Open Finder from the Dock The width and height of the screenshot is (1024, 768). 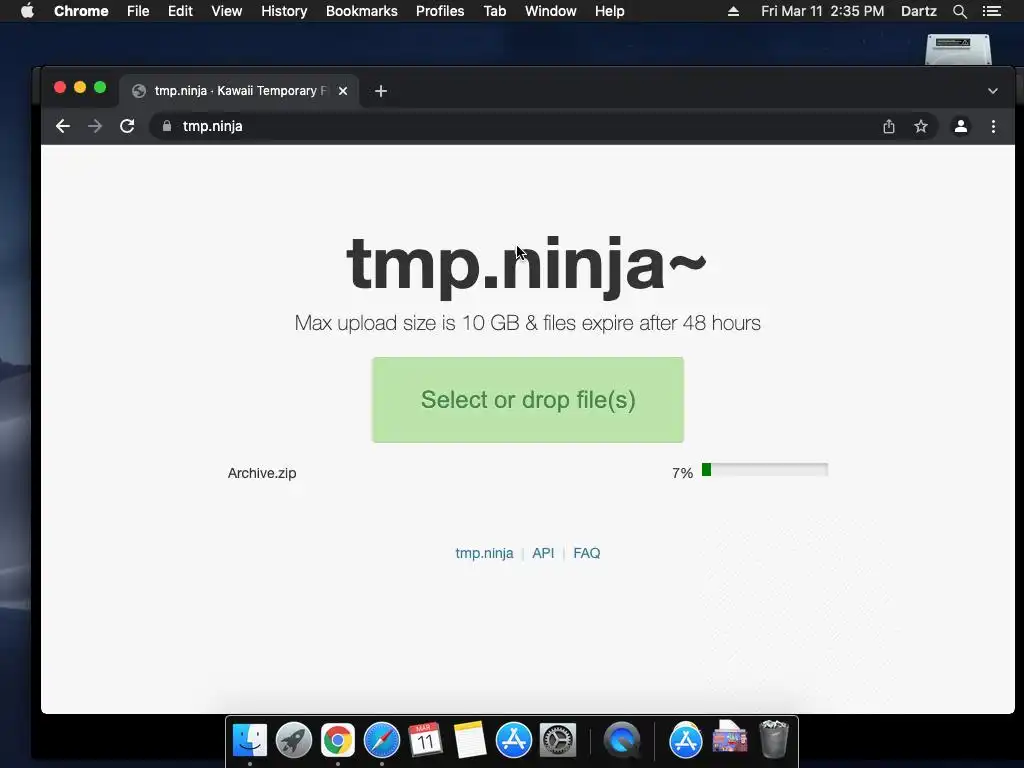tap(250, 741)
